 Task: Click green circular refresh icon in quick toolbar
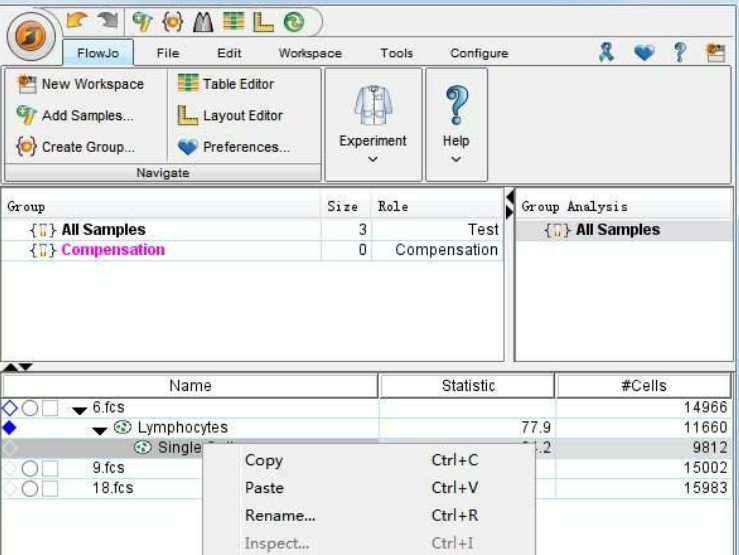coord(294,22)
